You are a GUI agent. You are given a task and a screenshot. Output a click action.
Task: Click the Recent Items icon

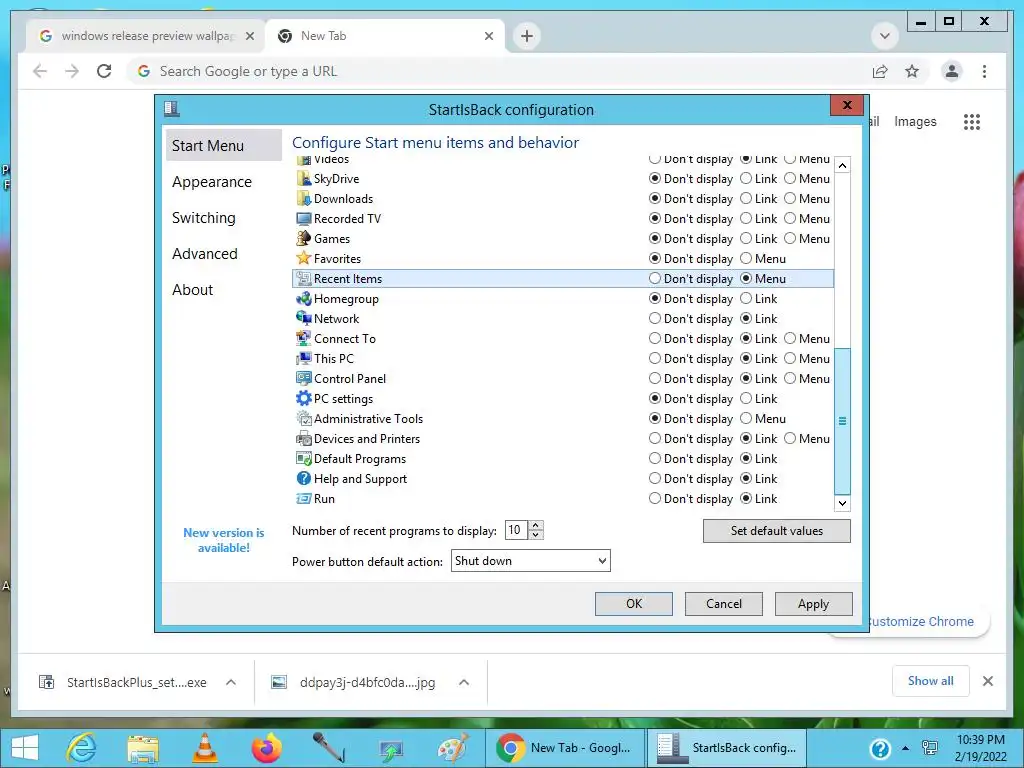click(304, 279)
